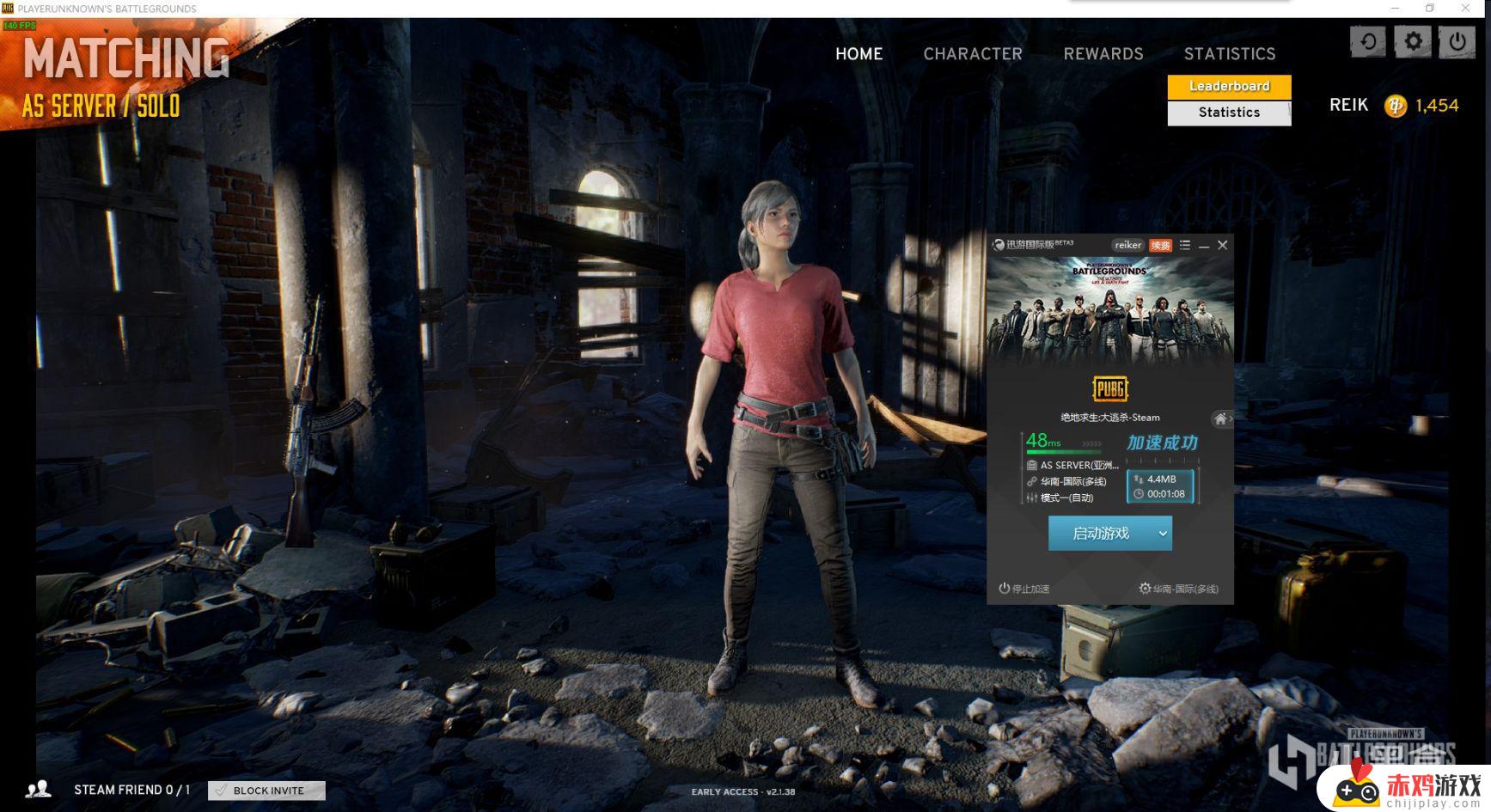Screen dimensions: 1491x812
Task: Click the 华南-国际(多线) node row with link icon
Action: tap(1066, 481)
